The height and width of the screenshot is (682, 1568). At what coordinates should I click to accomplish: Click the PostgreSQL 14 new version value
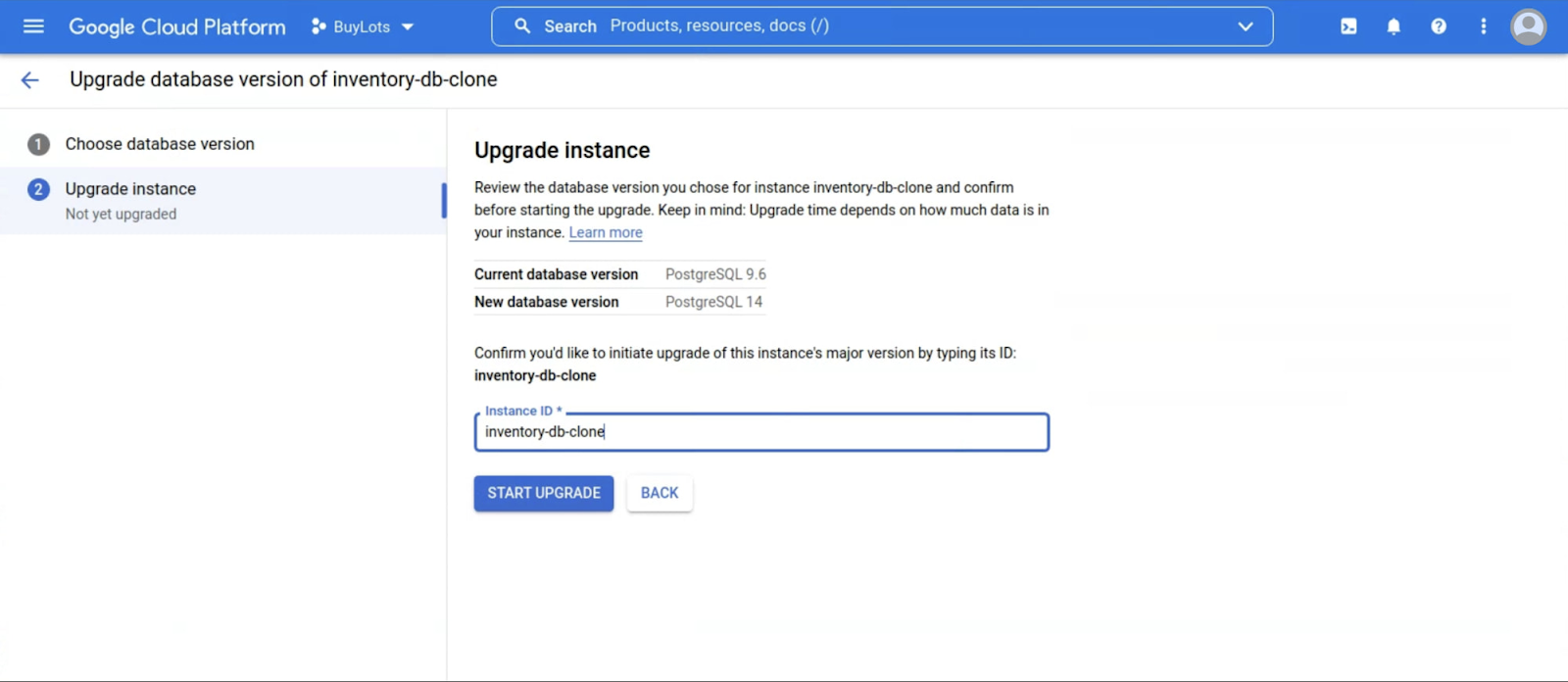tap(713, 302)
